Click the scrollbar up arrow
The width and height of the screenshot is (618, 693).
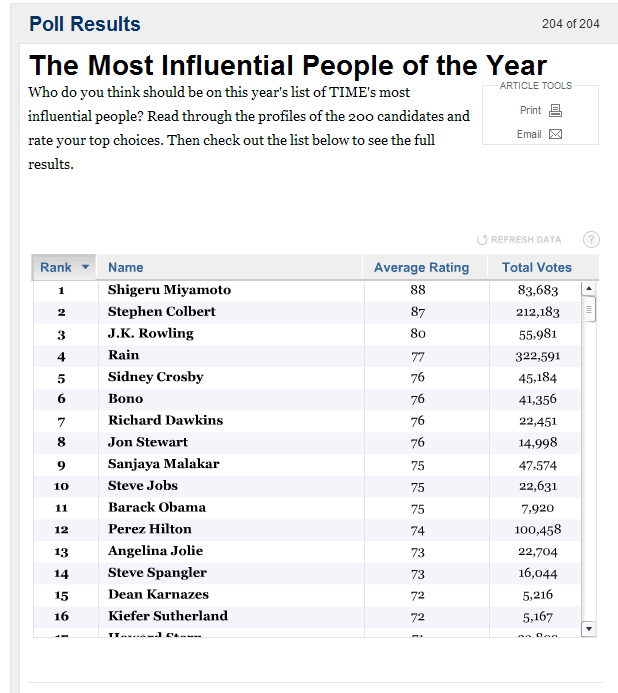589,289
